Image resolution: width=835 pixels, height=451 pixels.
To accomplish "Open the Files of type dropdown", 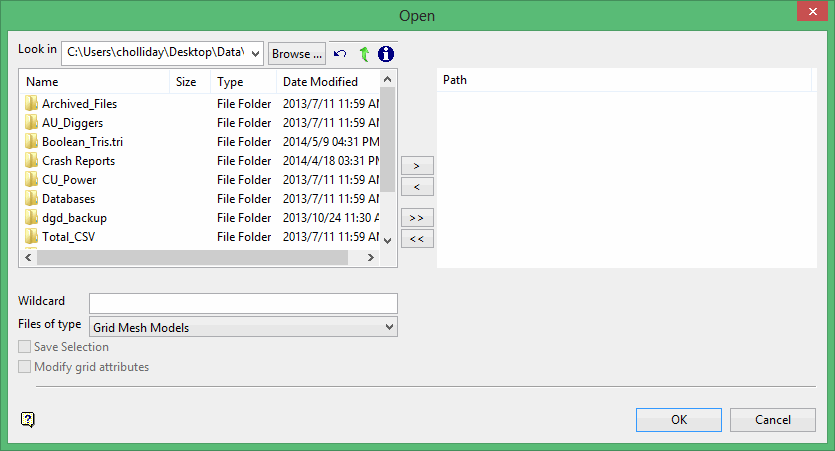I will pyautogui.click(x=390, y=327).
